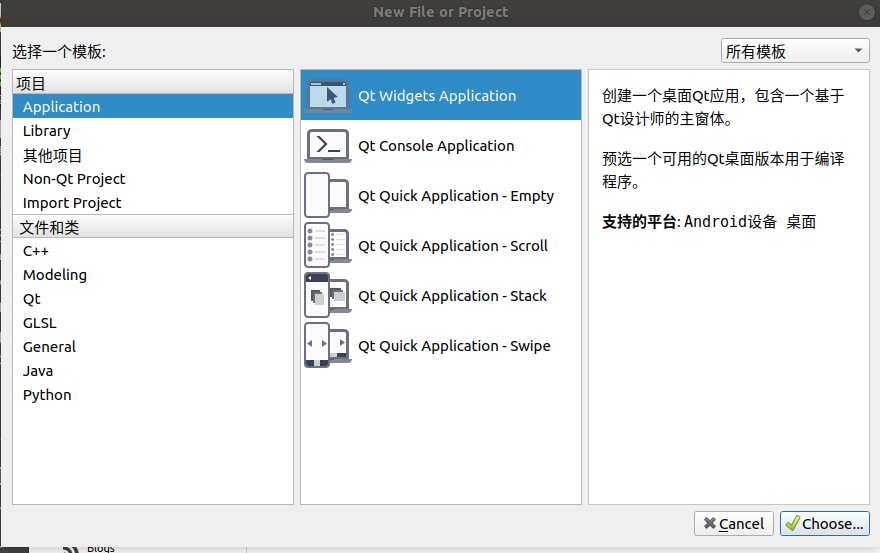Viewport: 880px width, 553px height.
Task: Click the Qt Quick Application - Swipe icon
Action: point(328,345)
